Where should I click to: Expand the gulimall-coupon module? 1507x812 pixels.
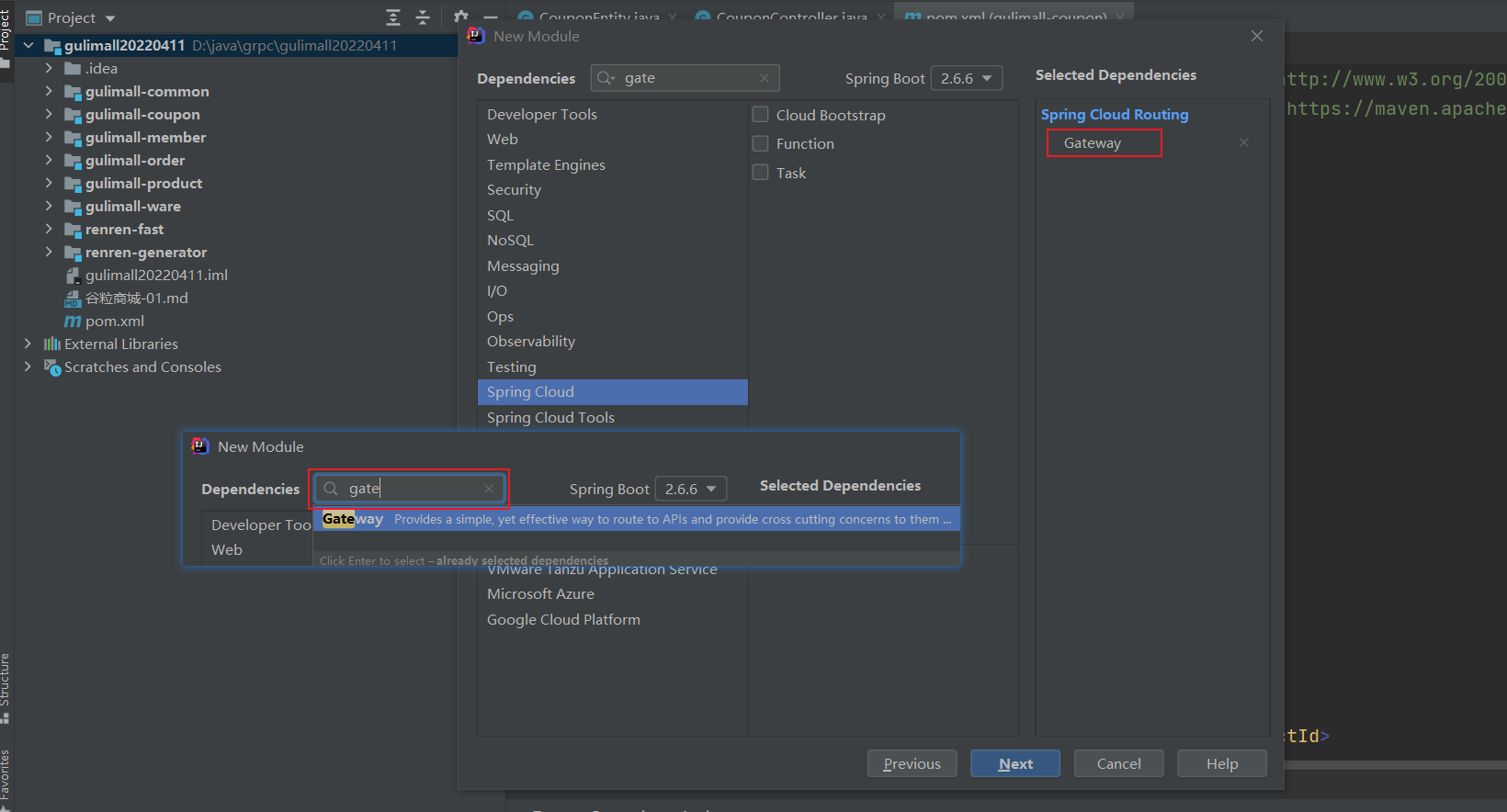(49, 114)
